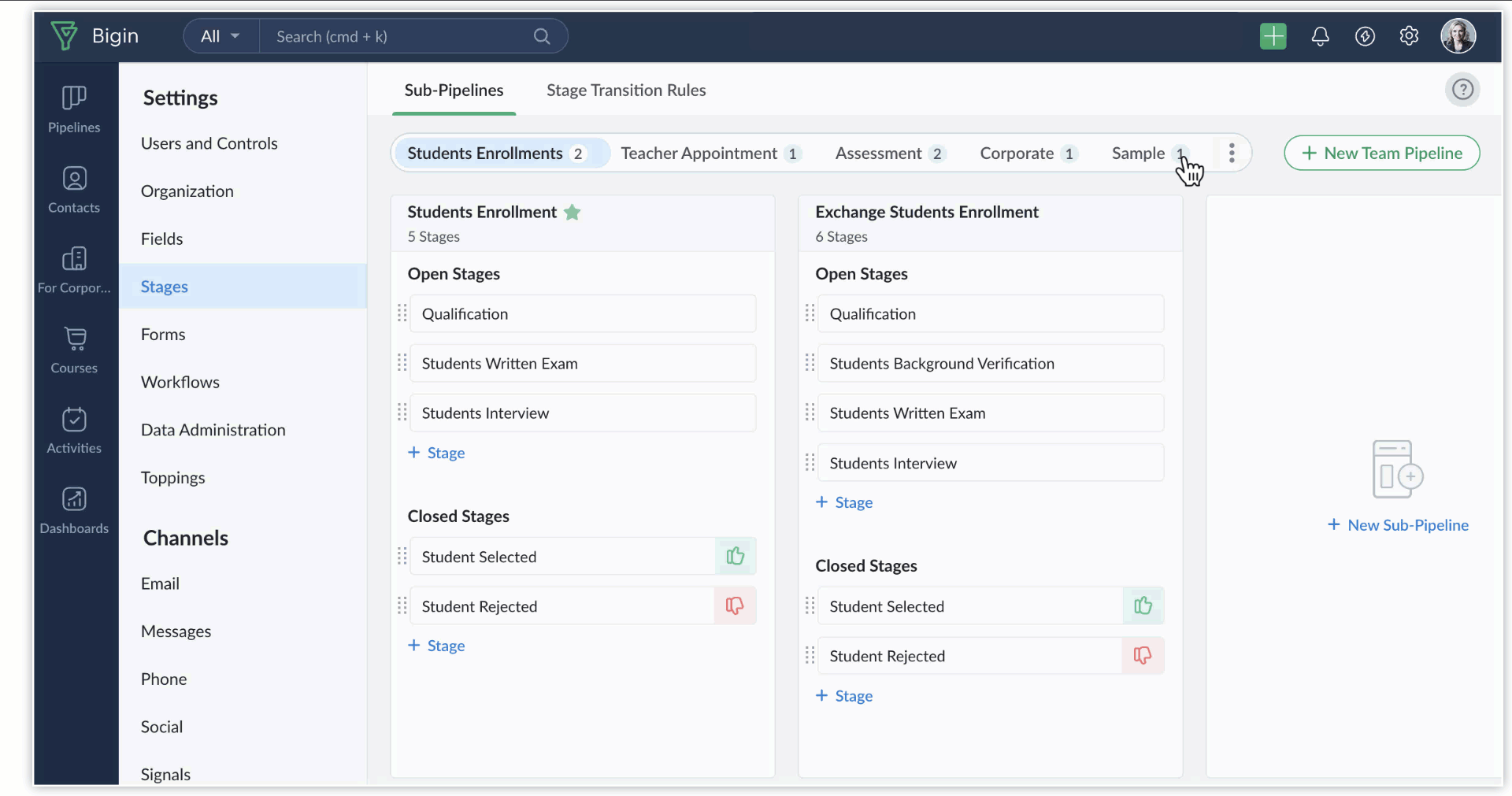1512x796 pixels.
Task: Open Phone channel settings
Action: click(164, 679)
